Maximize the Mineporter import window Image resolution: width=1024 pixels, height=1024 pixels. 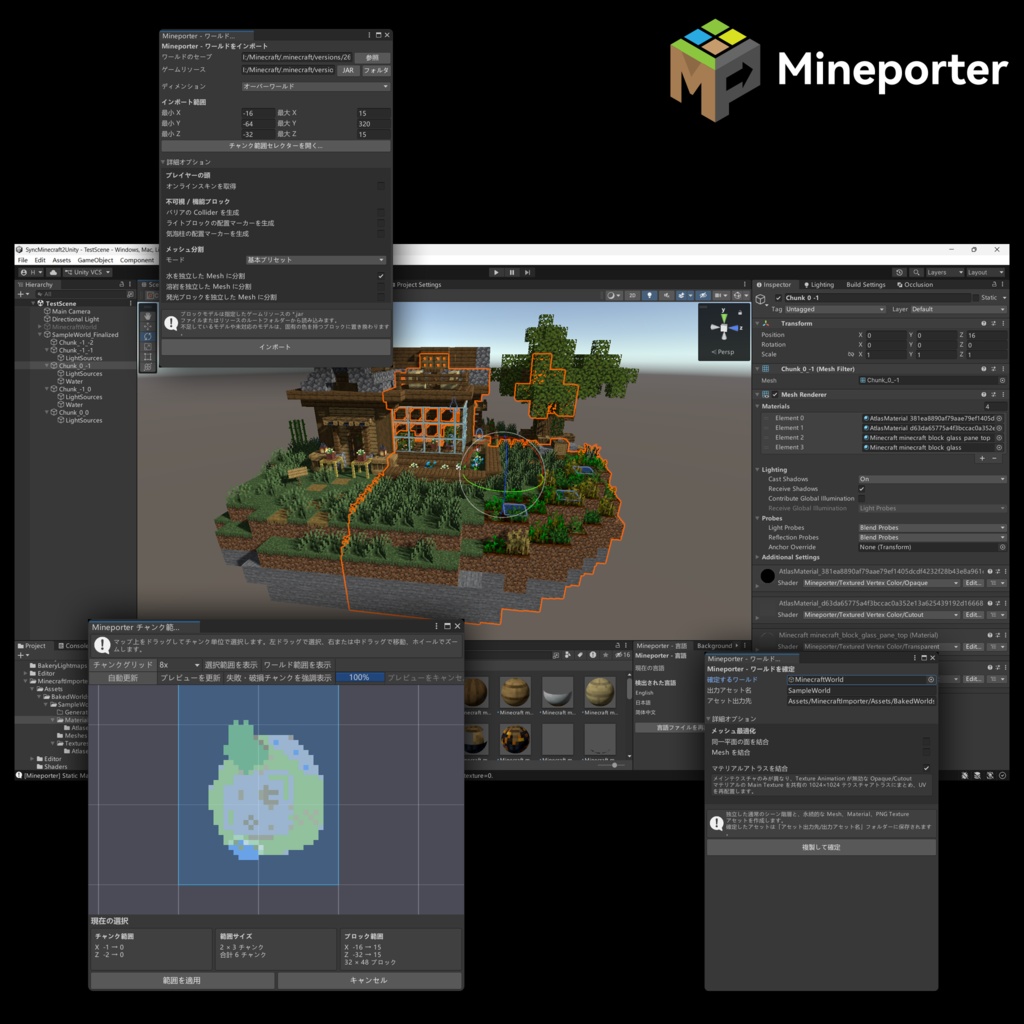378,35
